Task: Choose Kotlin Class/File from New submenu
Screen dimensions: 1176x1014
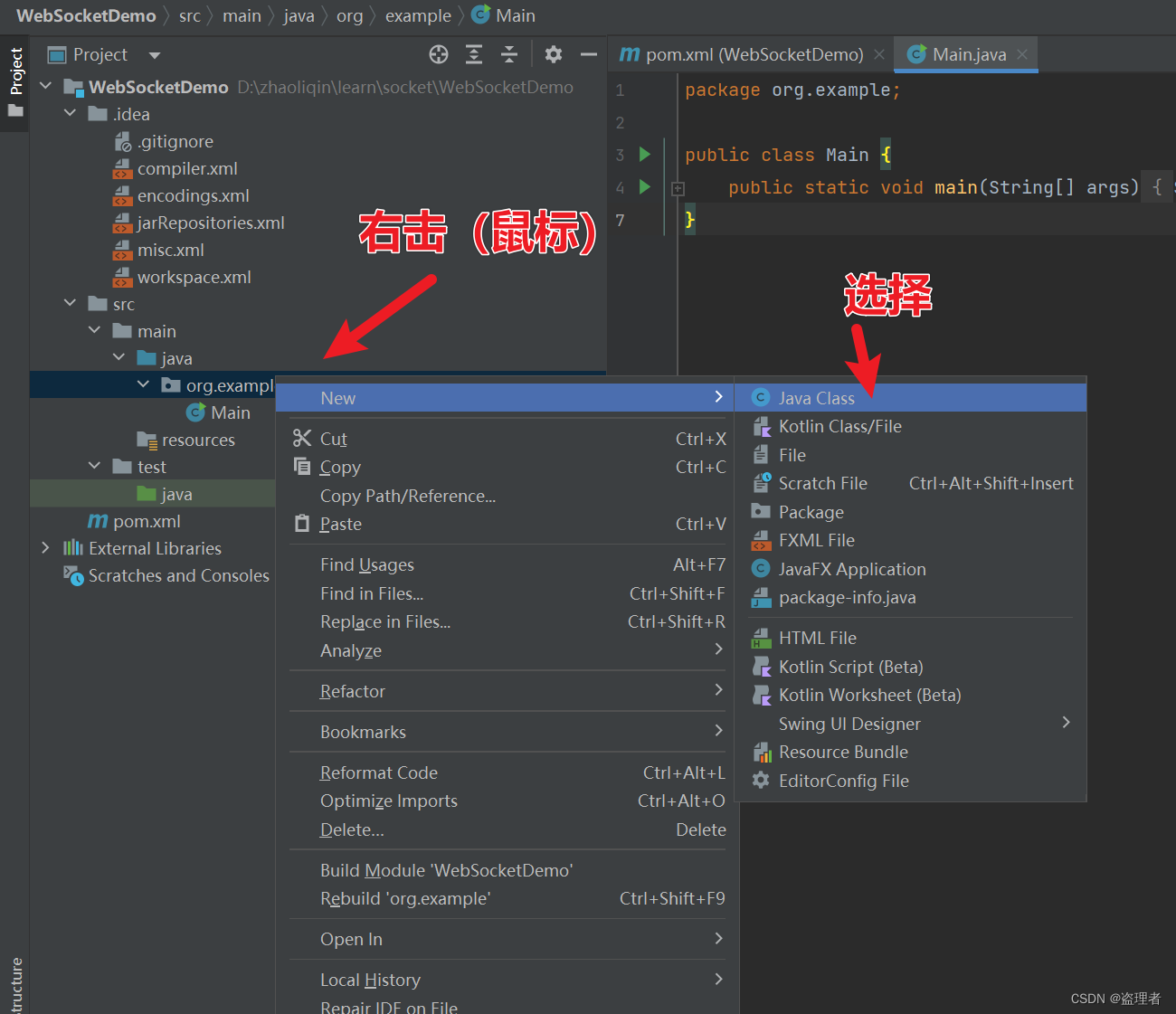Action: pos(910,427)
